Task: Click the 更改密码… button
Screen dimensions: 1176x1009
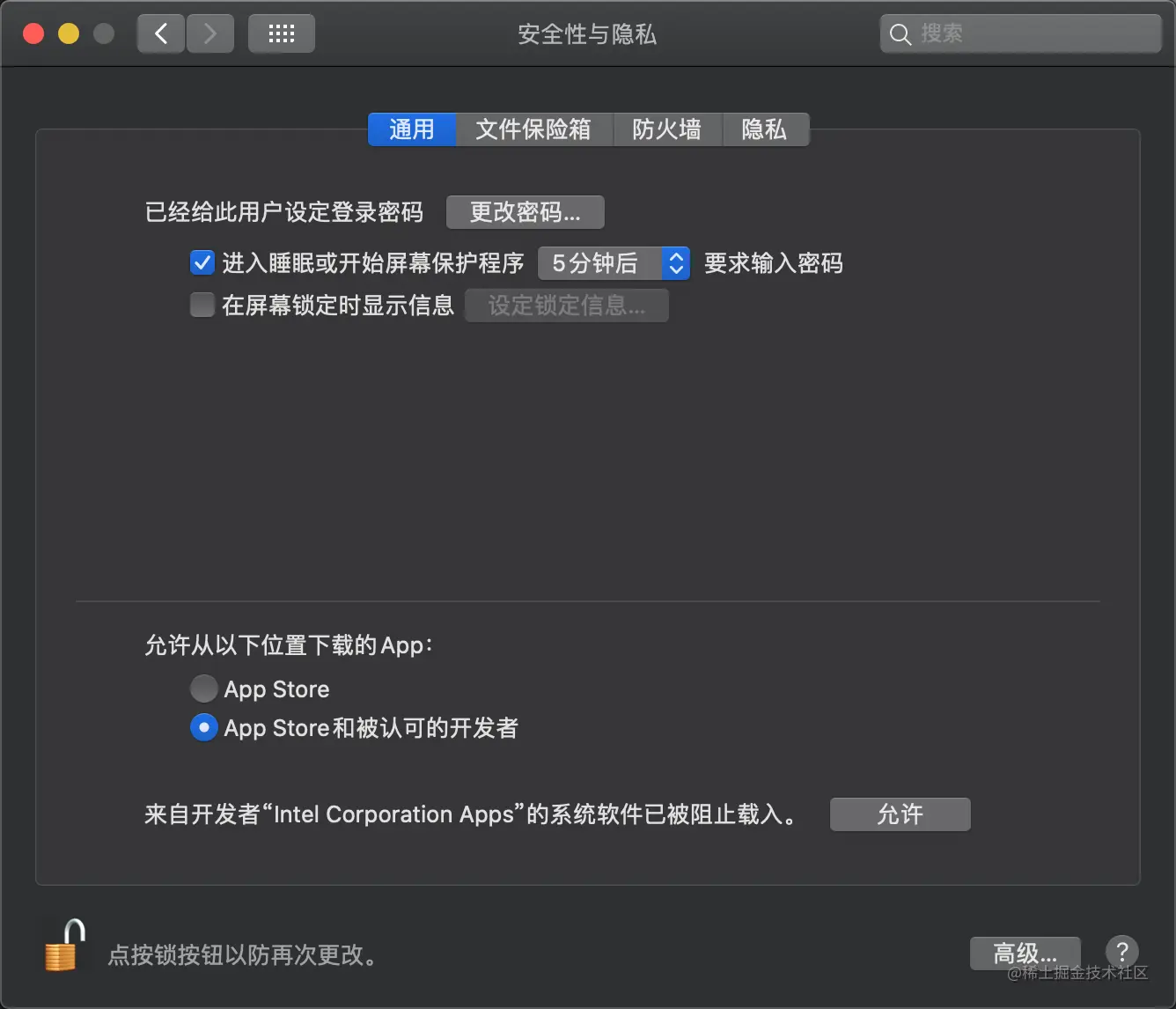Action: [526, 212]
